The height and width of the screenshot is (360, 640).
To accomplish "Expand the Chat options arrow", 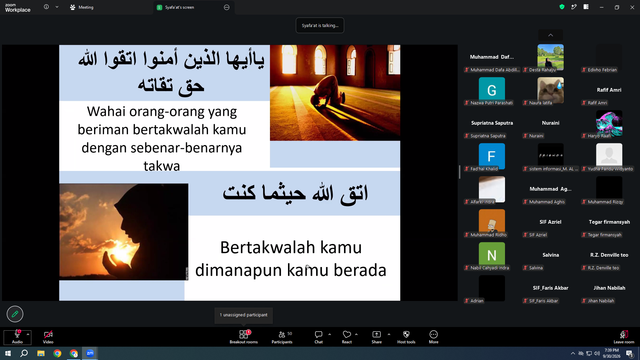I will 329,334.
